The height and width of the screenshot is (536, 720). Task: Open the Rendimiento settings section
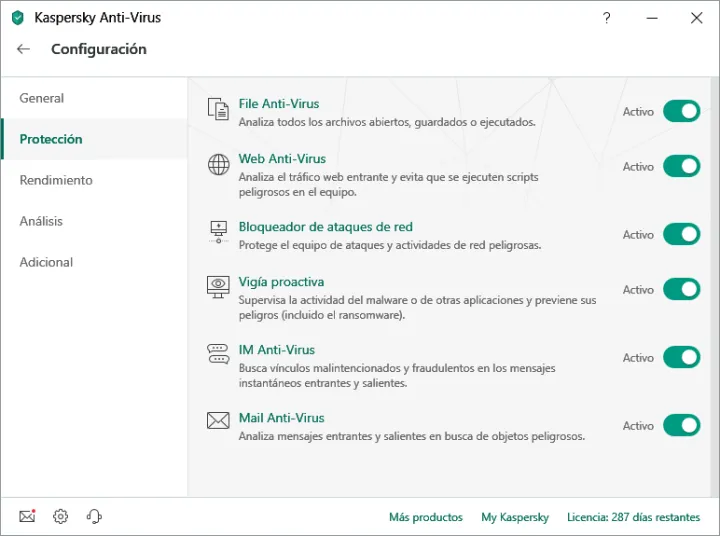(94, 180)
